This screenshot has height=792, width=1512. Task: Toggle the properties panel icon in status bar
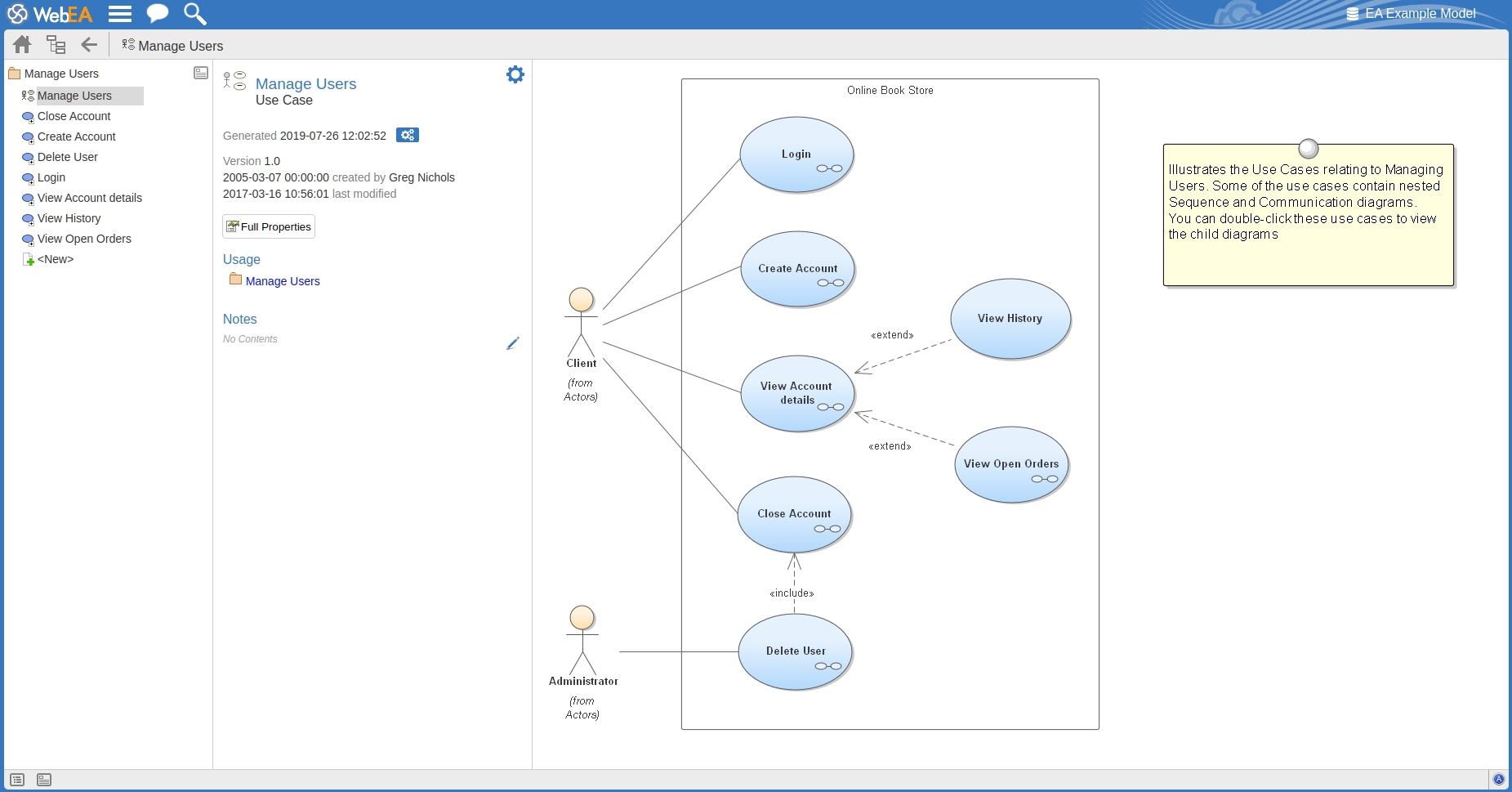pos(44,780)
